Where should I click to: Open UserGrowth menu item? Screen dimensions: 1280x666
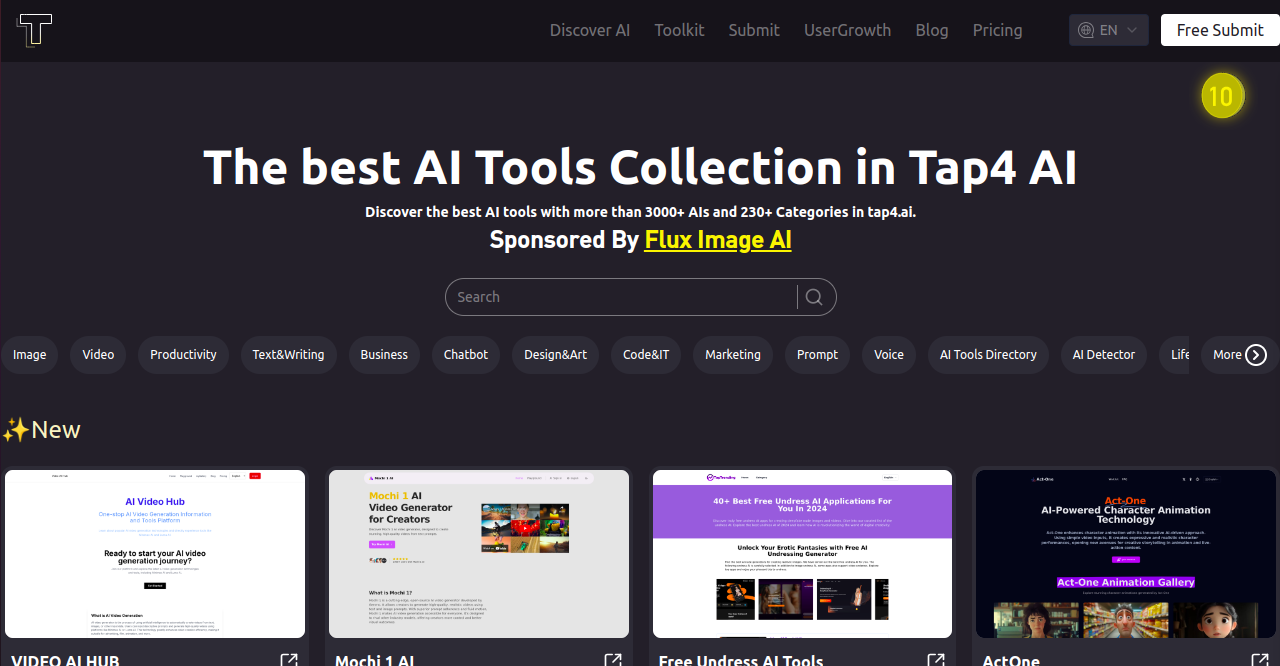tap(847, 30)
